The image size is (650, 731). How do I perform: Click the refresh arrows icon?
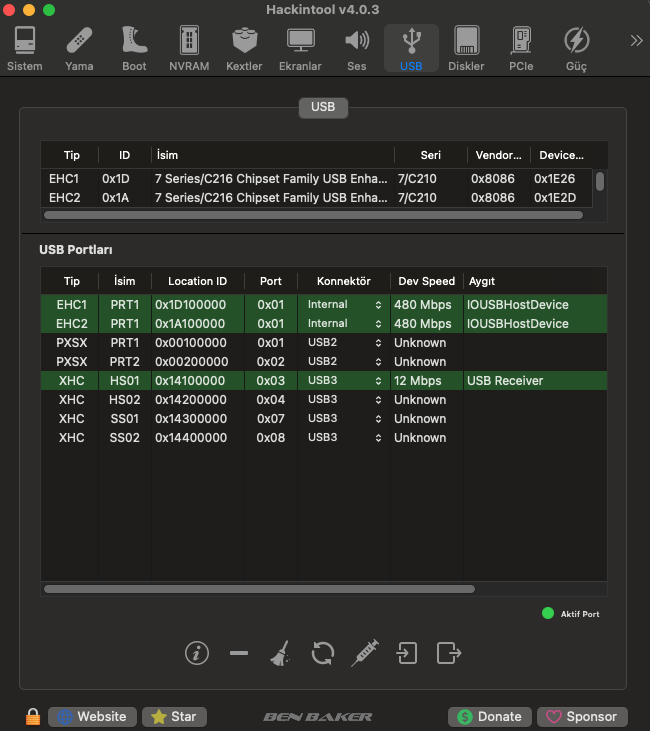(x=322, y=653)
